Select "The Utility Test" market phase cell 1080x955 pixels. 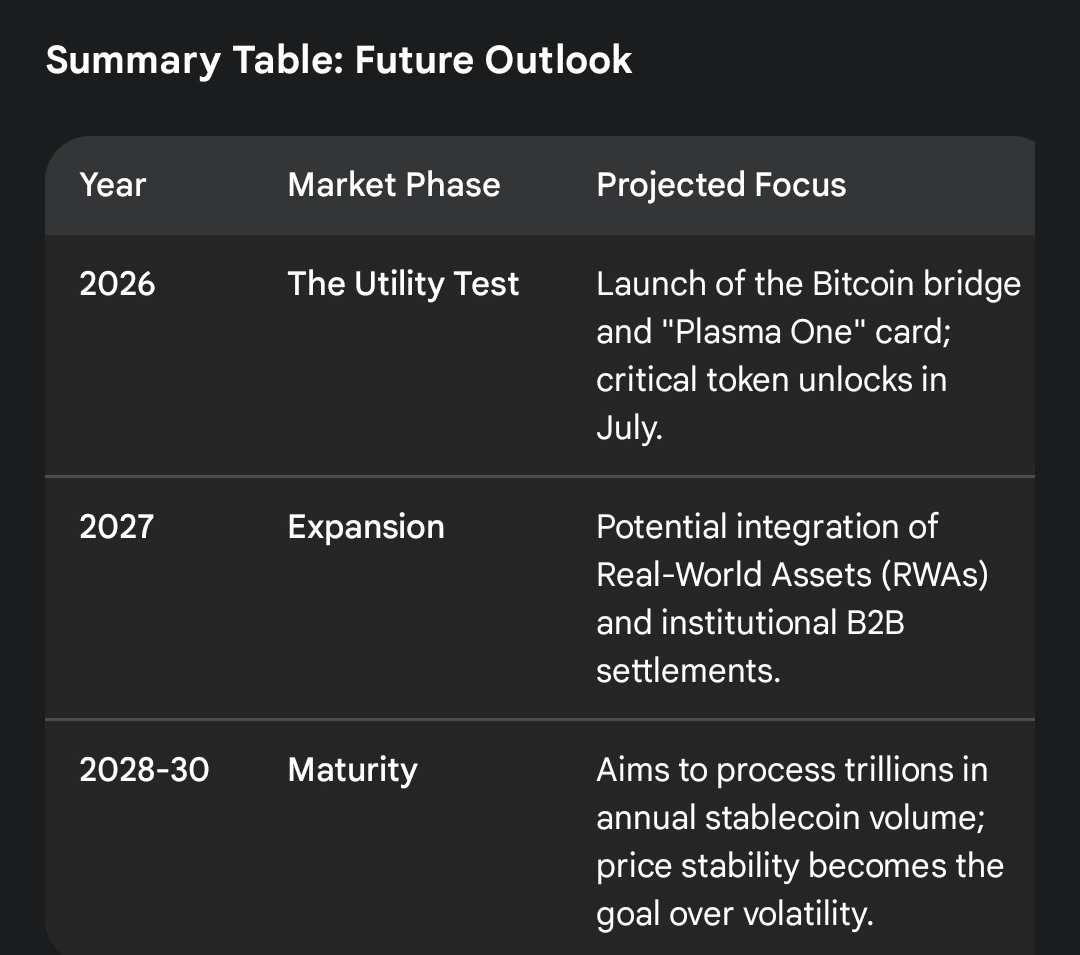click(403, 284)
